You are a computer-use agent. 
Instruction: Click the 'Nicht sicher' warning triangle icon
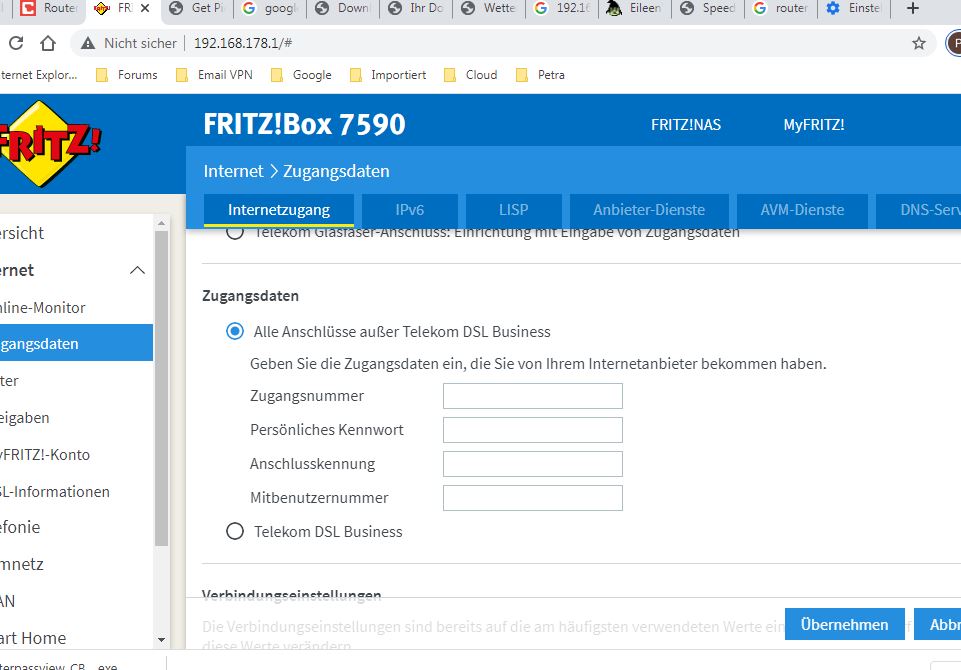point(88,43)
